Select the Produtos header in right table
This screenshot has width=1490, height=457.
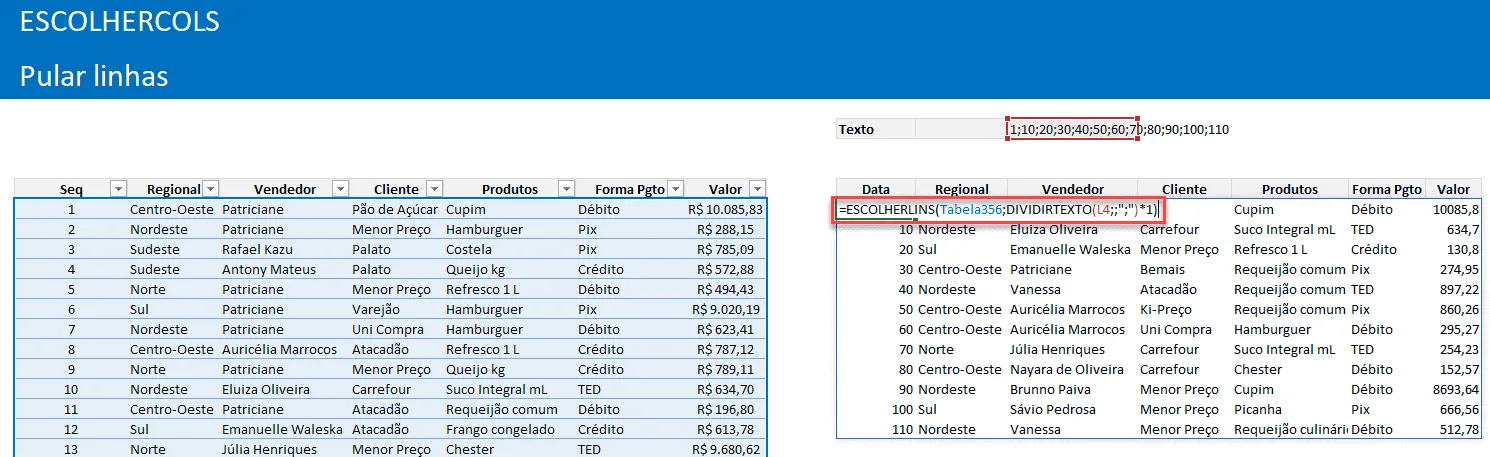click(x=1290, y=189)
